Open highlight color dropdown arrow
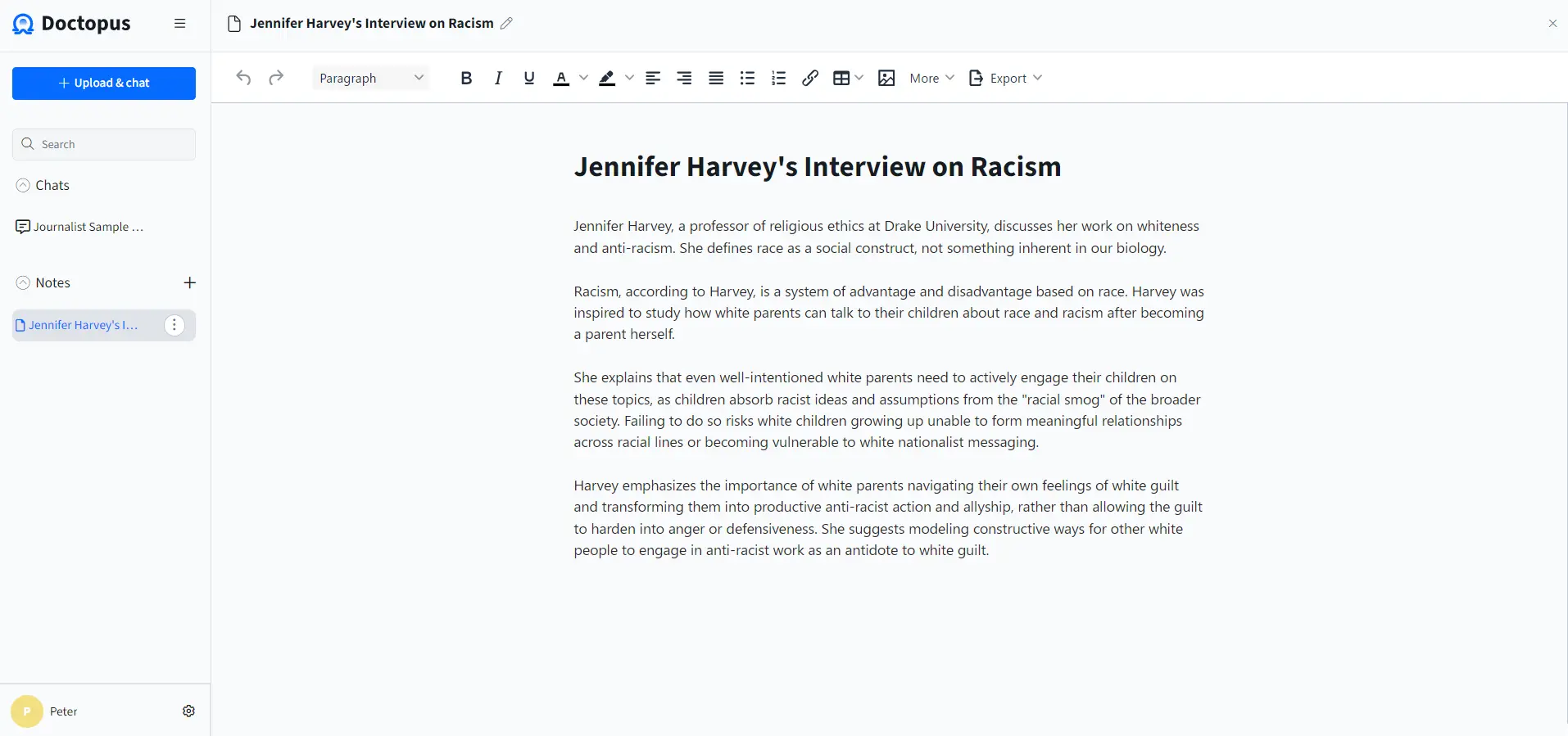Image resolution: width=1568 pixels, height=736 pixels. 629,78
